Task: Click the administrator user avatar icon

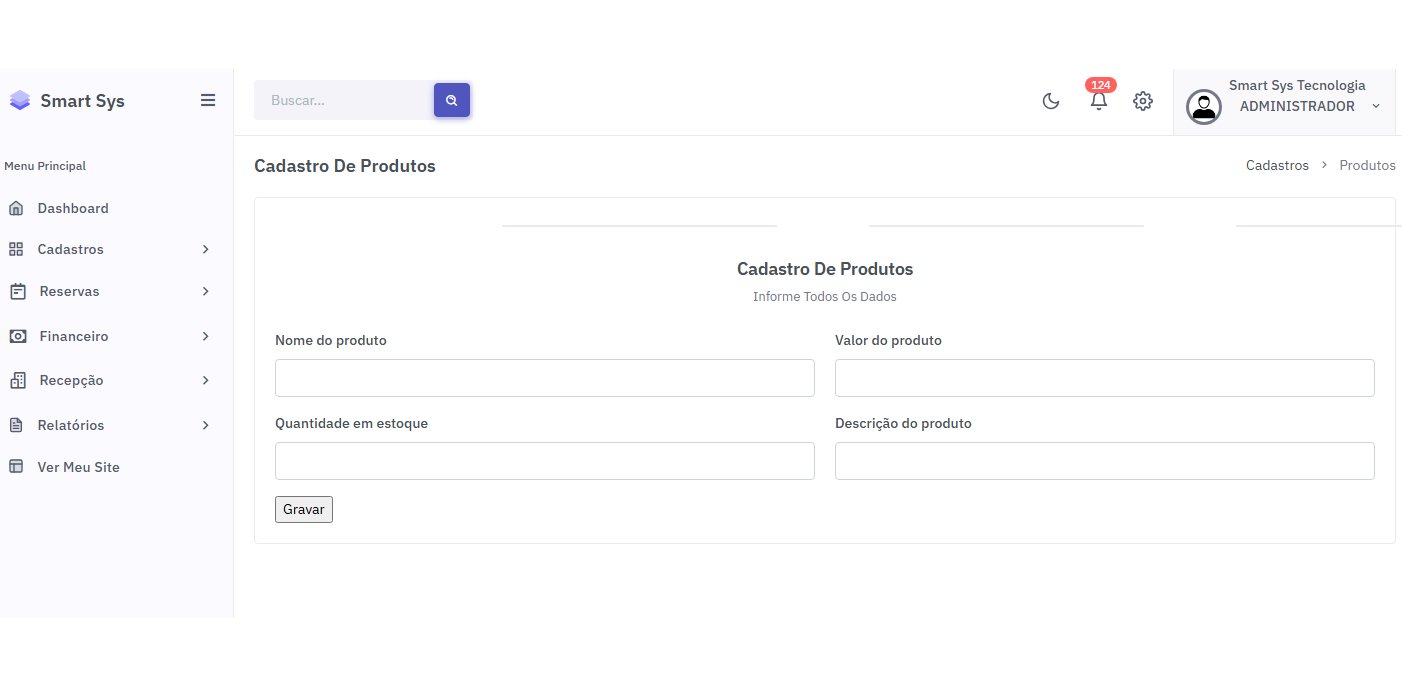Action: pos(1204,106)
